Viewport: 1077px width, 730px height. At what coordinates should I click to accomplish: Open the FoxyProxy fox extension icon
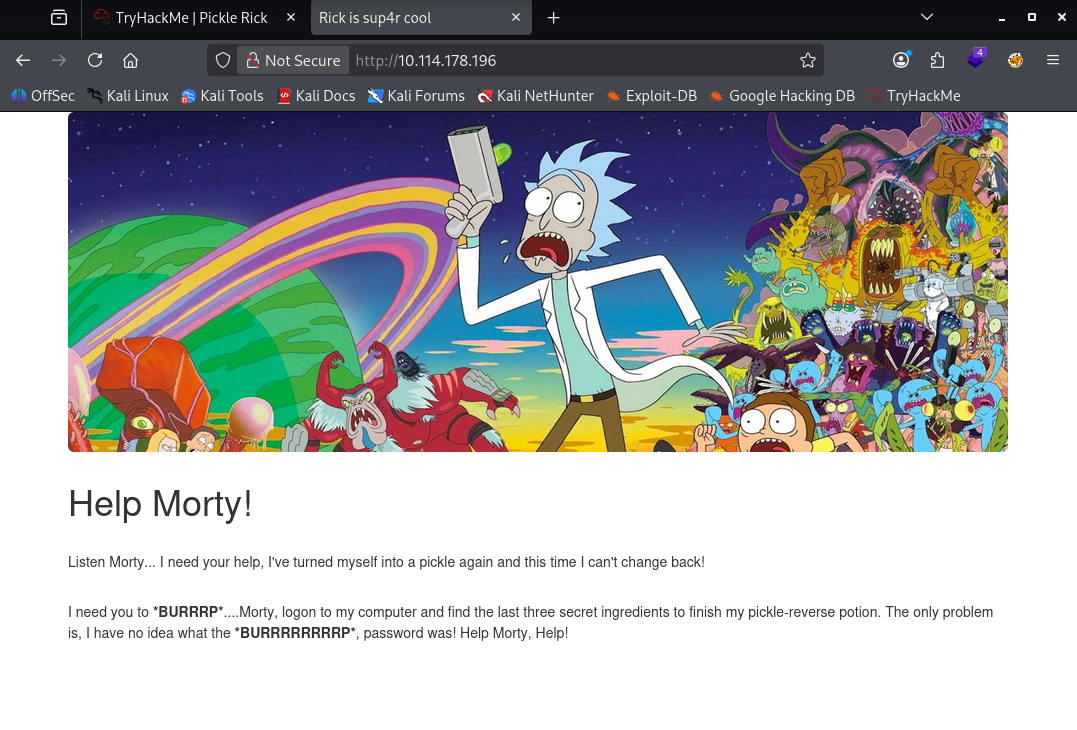coord(1015,60)
